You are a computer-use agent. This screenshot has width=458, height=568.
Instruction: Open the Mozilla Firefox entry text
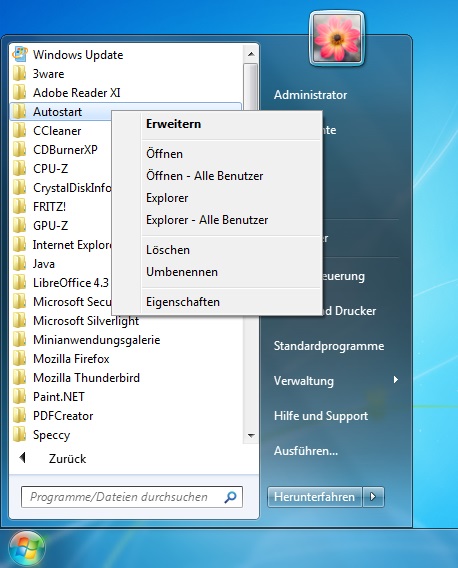[x=71, y=359]
